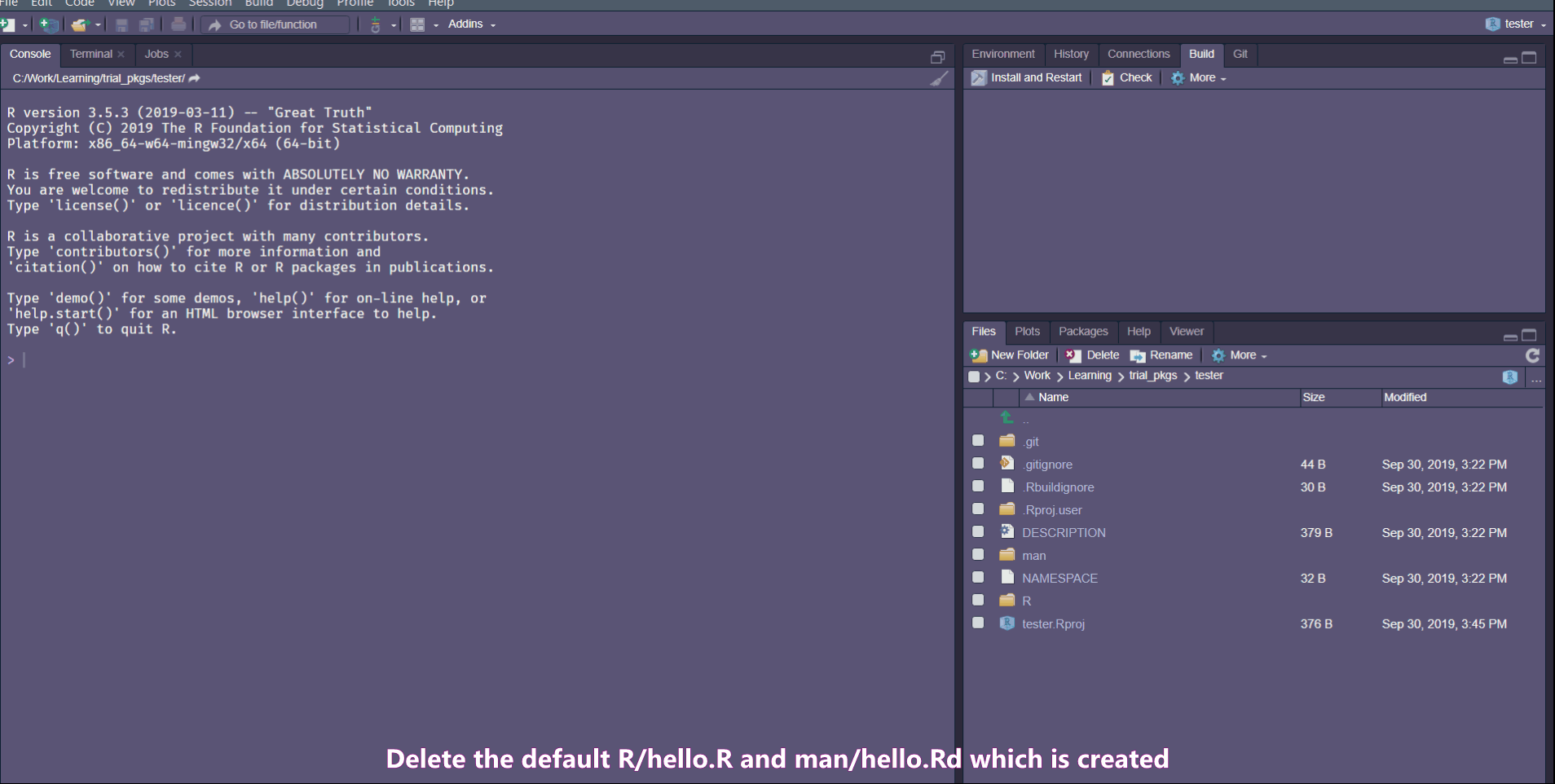Click the Check package icon
Screen dimensions: 1555x784
tap(1108, 77)
